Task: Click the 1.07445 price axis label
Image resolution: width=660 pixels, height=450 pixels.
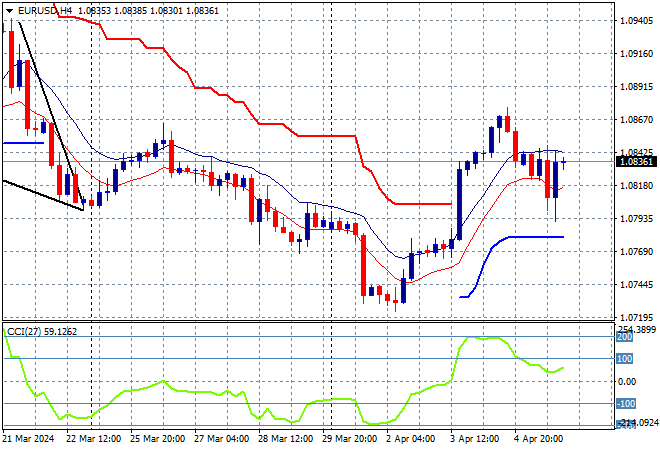Action: pyautogui.click(x=637, y=285)
